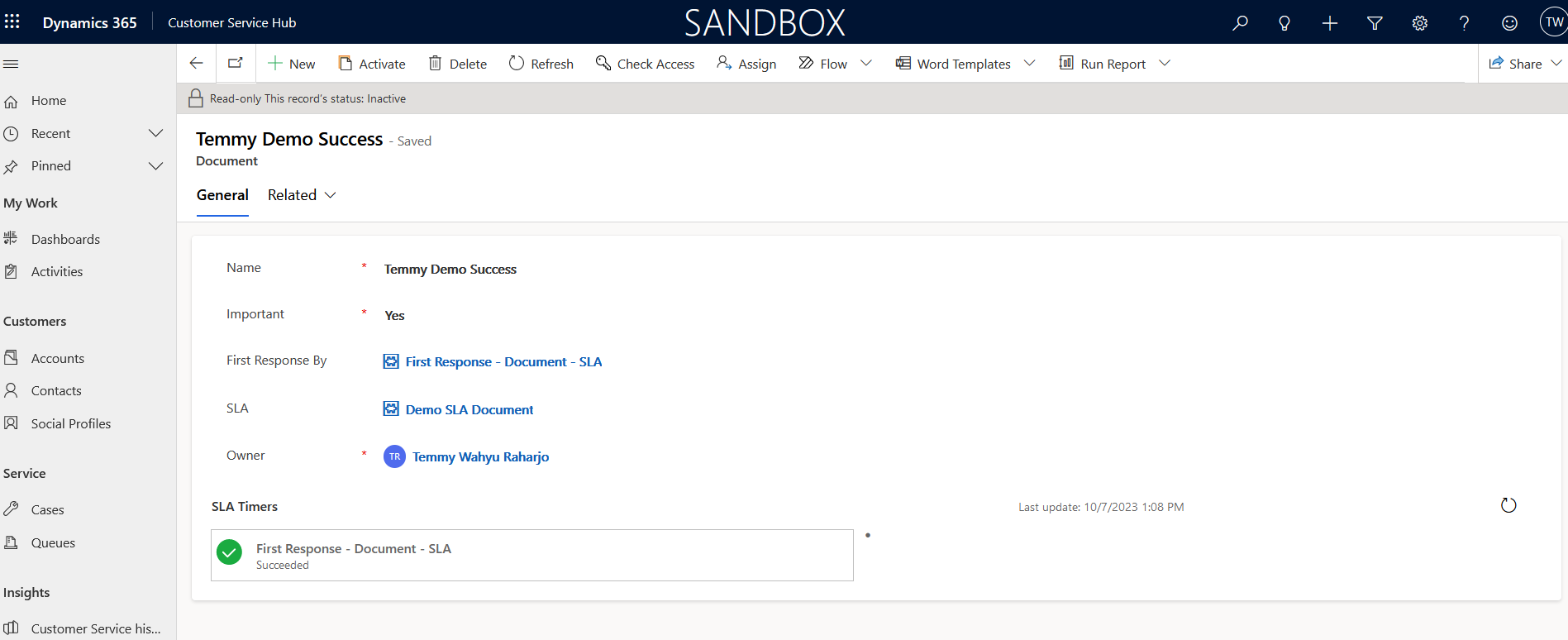This screenshot has height=640, width=1568.
Task: Open Dashboards in sidebar
Action: (x=65, y=239)
